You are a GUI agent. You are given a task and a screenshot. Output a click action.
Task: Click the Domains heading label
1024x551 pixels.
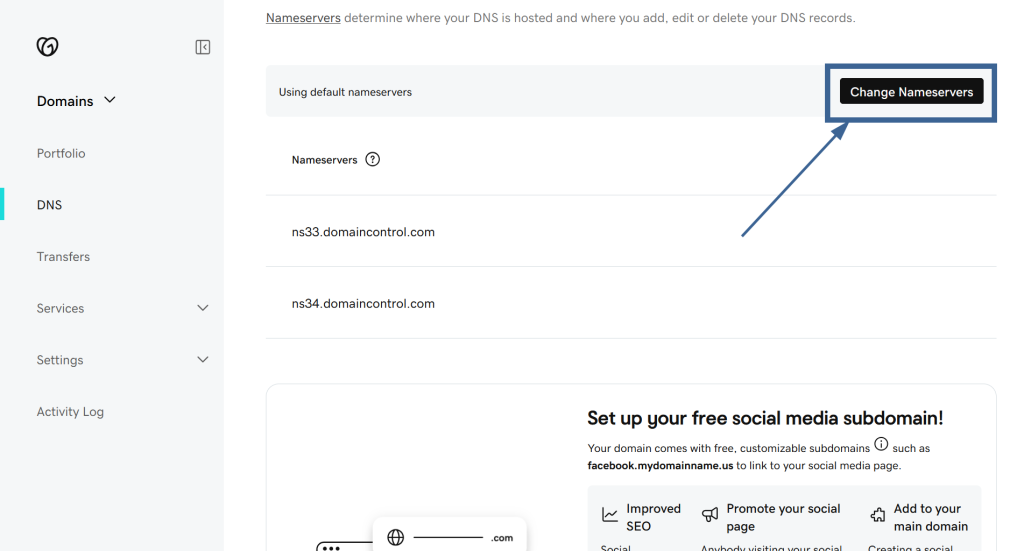tap(65, 101)
